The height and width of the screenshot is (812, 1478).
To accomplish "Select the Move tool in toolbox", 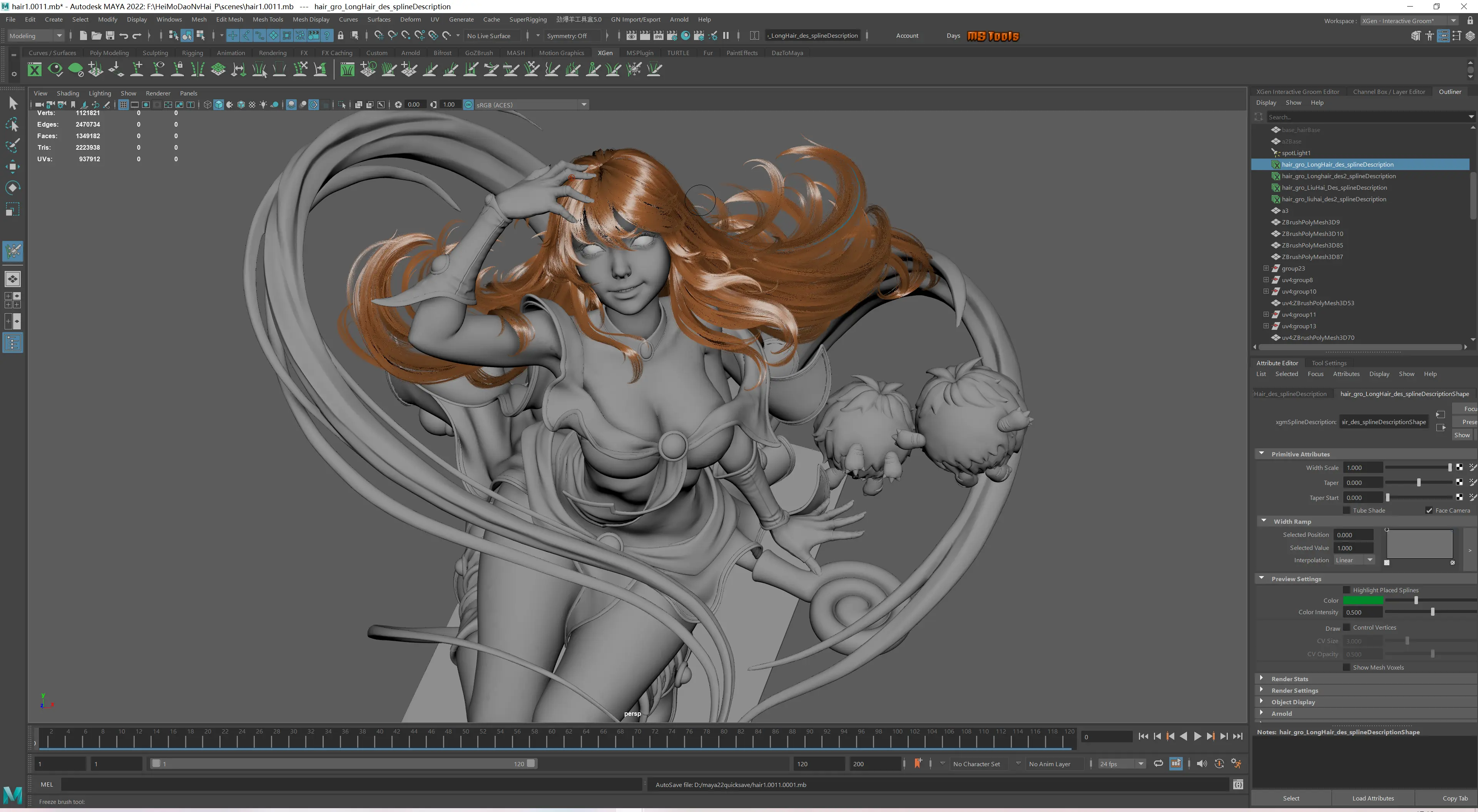I will (13, 166).
